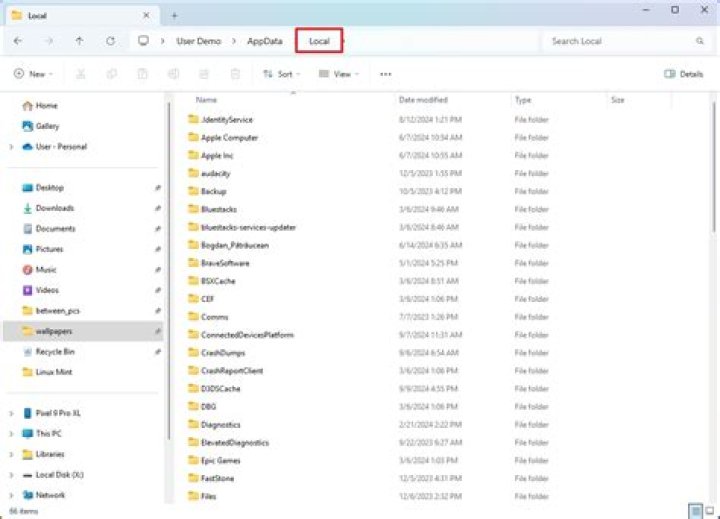Unpin wallpapers using its pin icon
This screenshot has height=519, width=720.
tap(158, 331)
